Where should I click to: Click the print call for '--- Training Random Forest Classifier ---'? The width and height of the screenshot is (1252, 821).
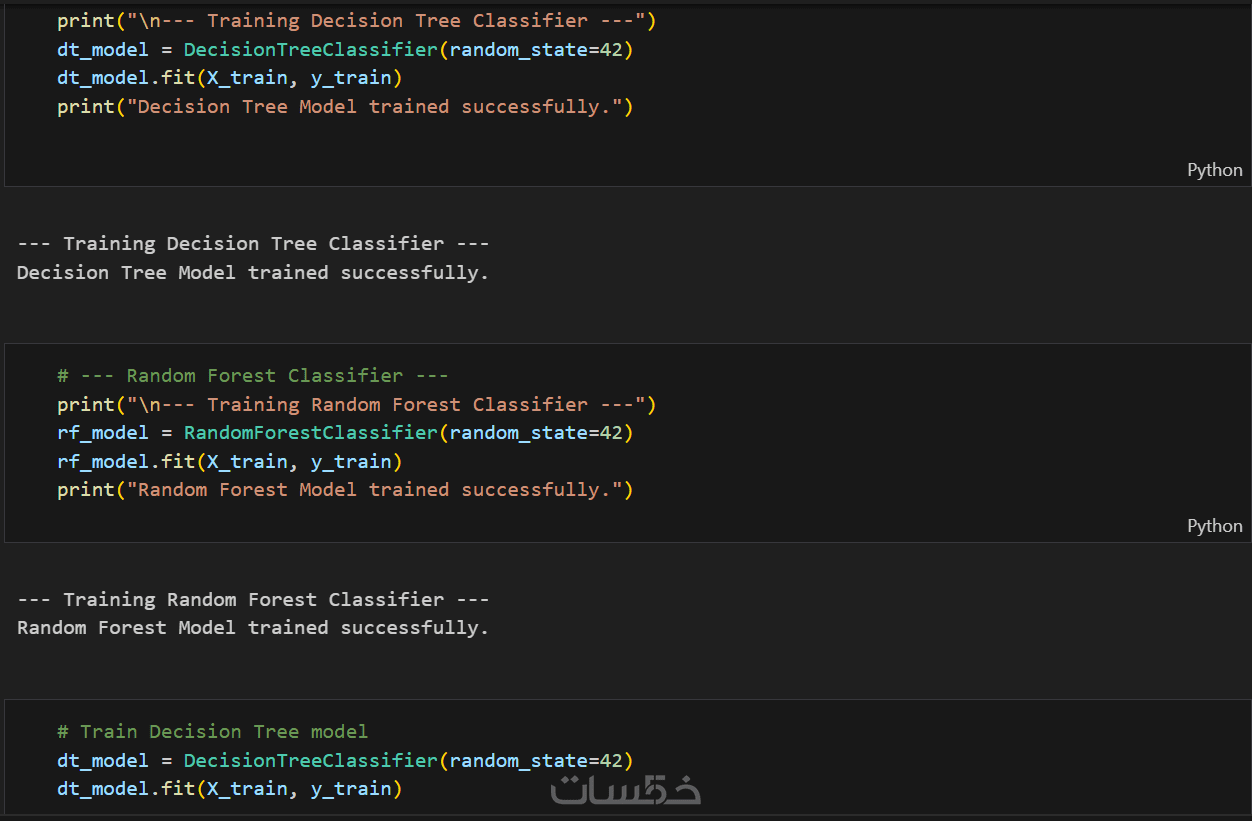point(356,405)
